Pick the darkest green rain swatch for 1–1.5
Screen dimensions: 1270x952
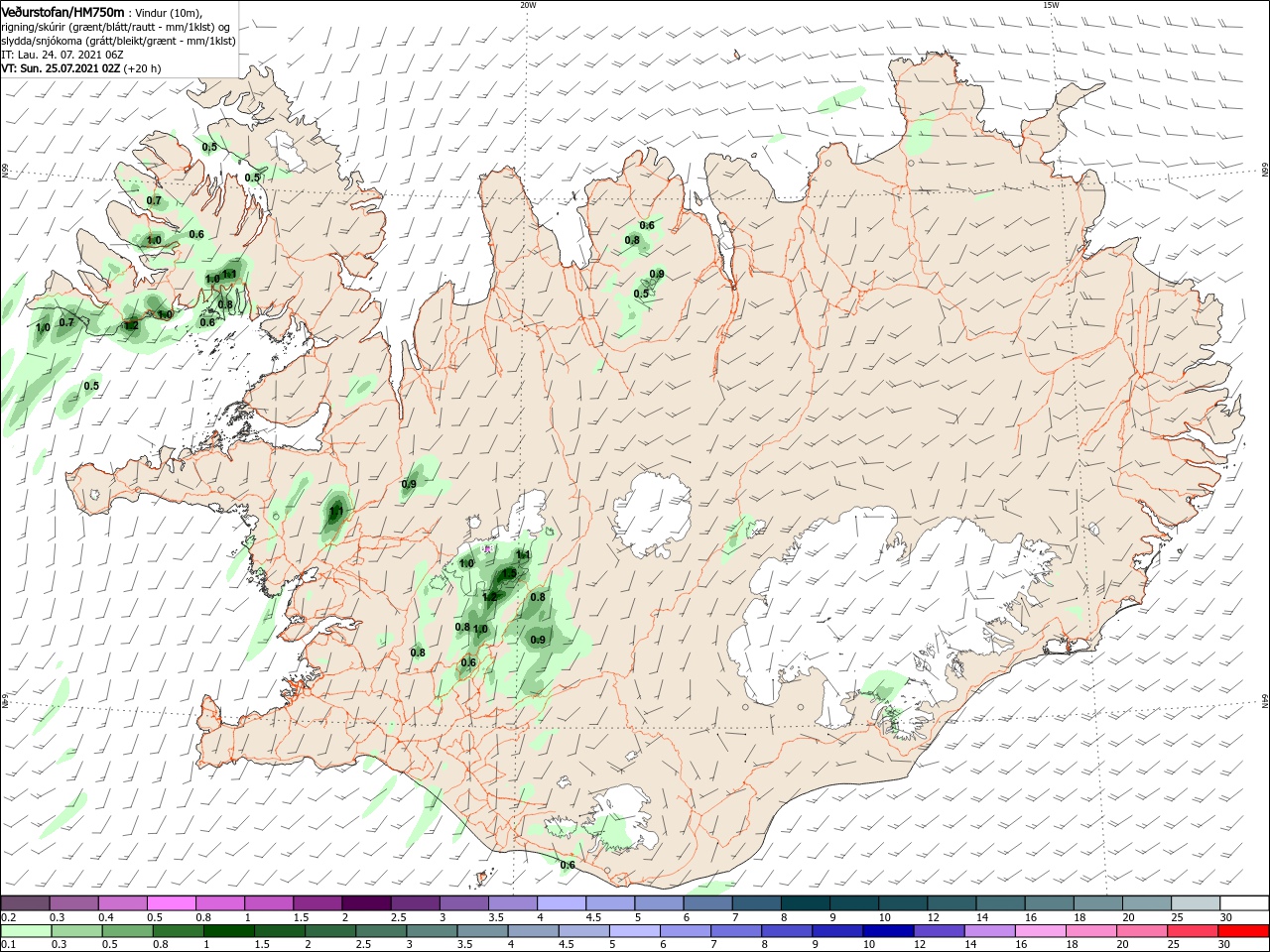229,931
